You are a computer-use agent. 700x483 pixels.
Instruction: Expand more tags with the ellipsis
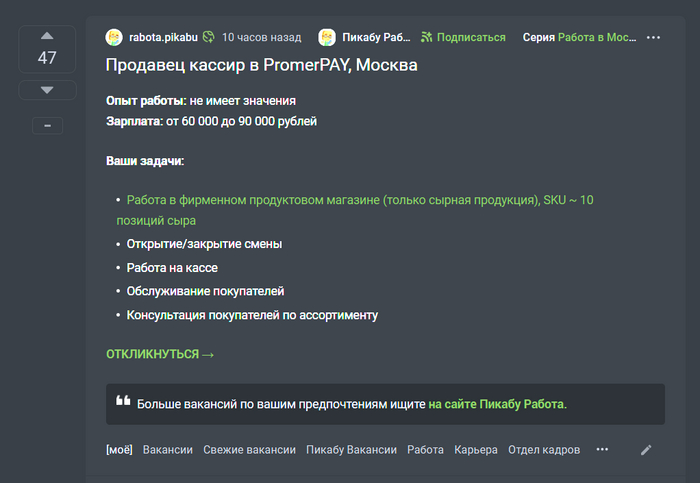coord(602,450)
